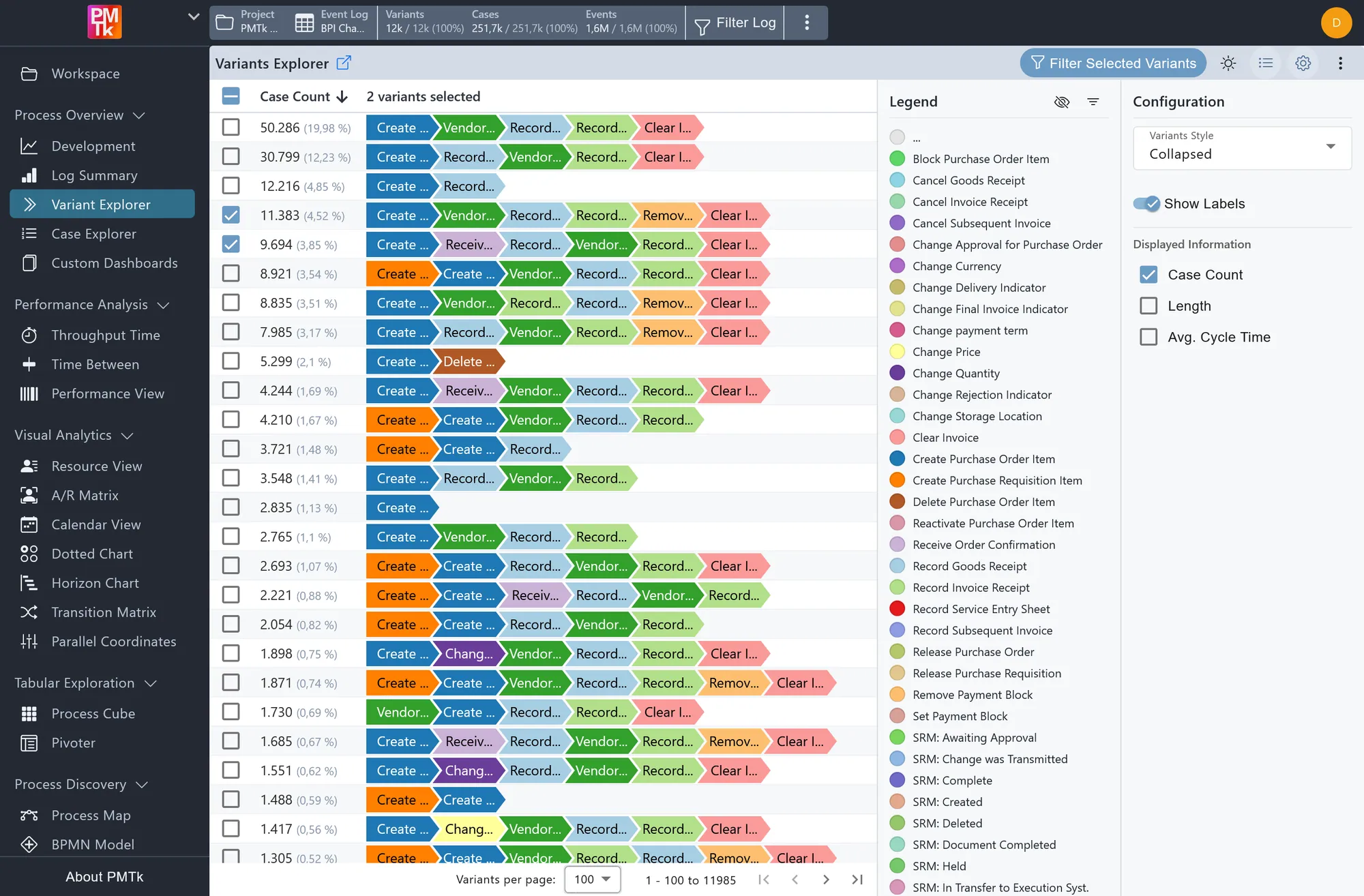Screen dimensions: 1364x896
Task: Collapse the Performance Analysis section
Action: pyautogui.click(x=91, y=305)
